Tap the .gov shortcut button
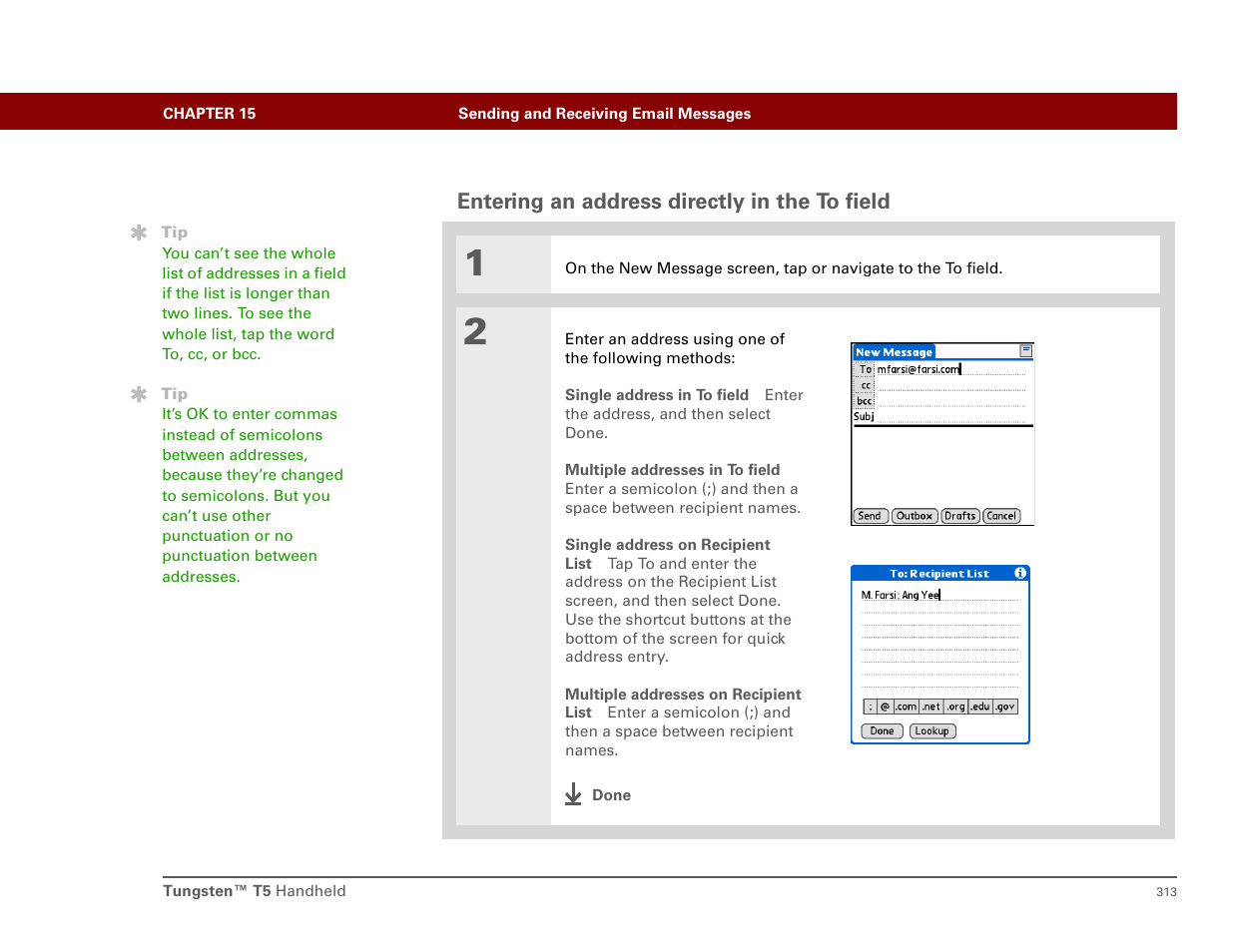 (x=1005, y=707)
